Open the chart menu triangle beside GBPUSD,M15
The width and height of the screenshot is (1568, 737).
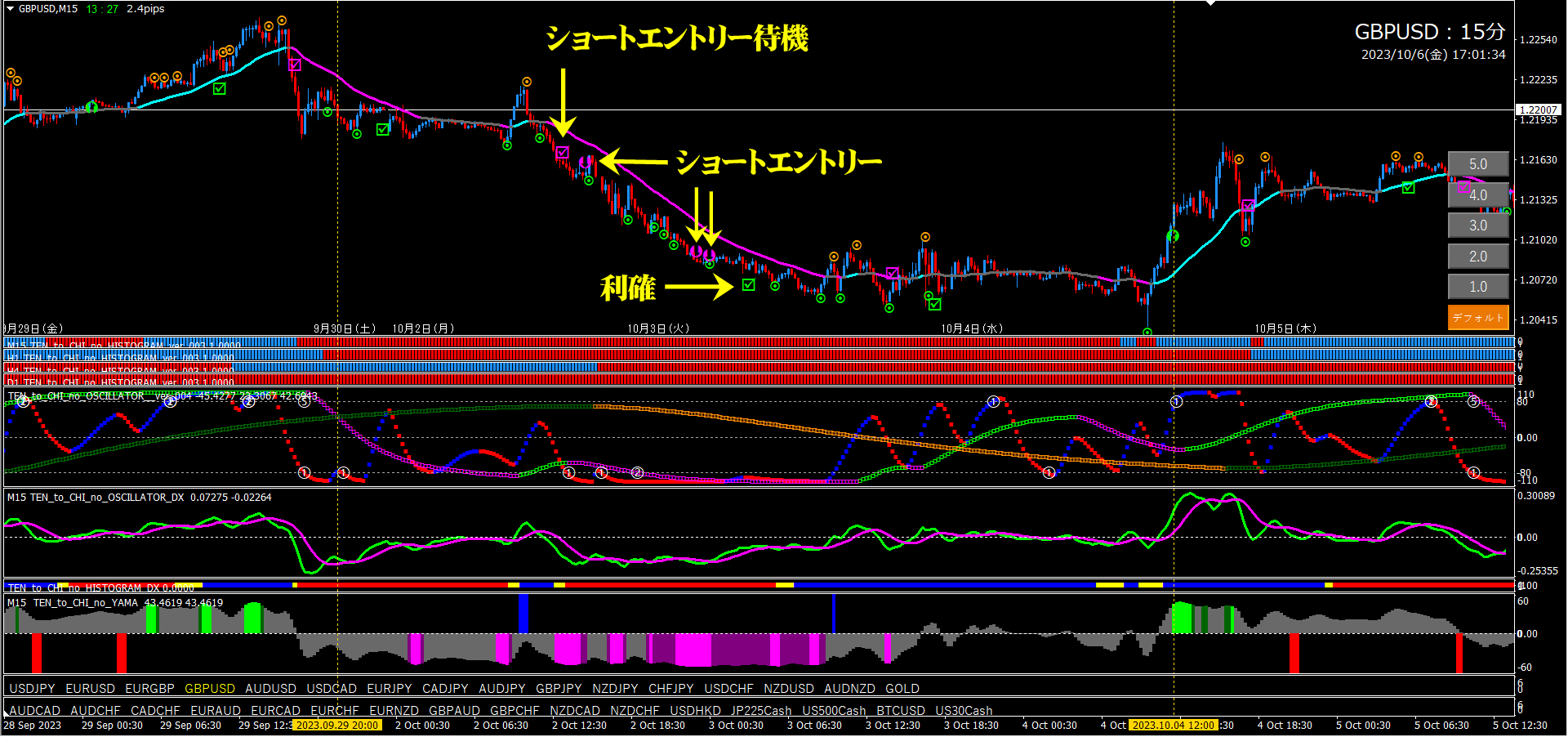[11, 9]
